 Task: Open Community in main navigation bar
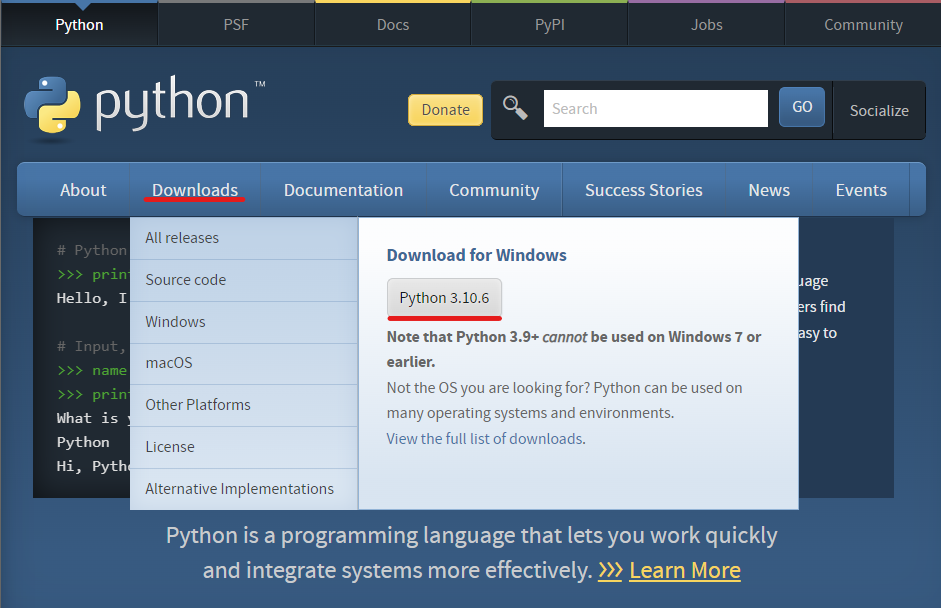[x=494, y=190]
